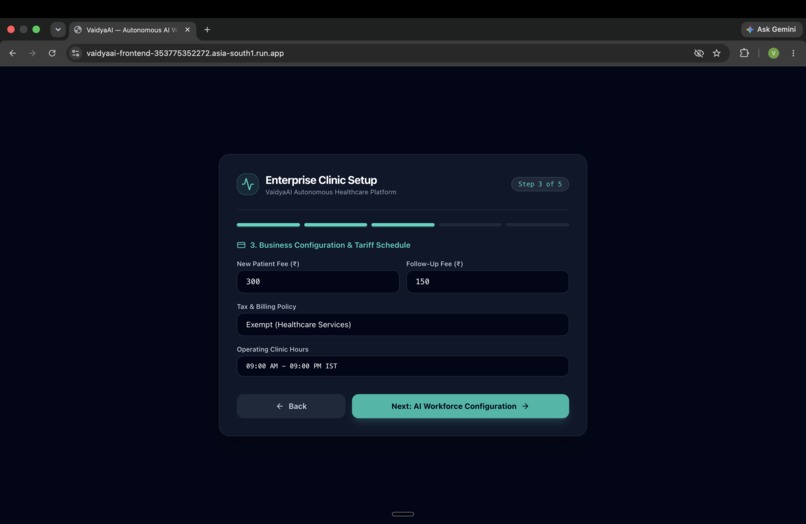The width and height of the screenshot is (806, 524).
Task: Close the VaidyaAI tab
Action: coord(187,29)
